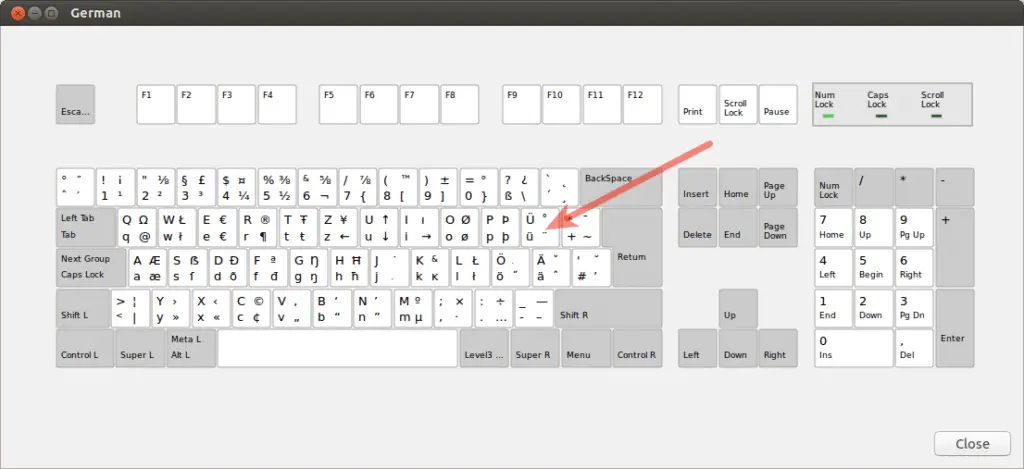Click the 0 key with equals sign

point(479,187)
